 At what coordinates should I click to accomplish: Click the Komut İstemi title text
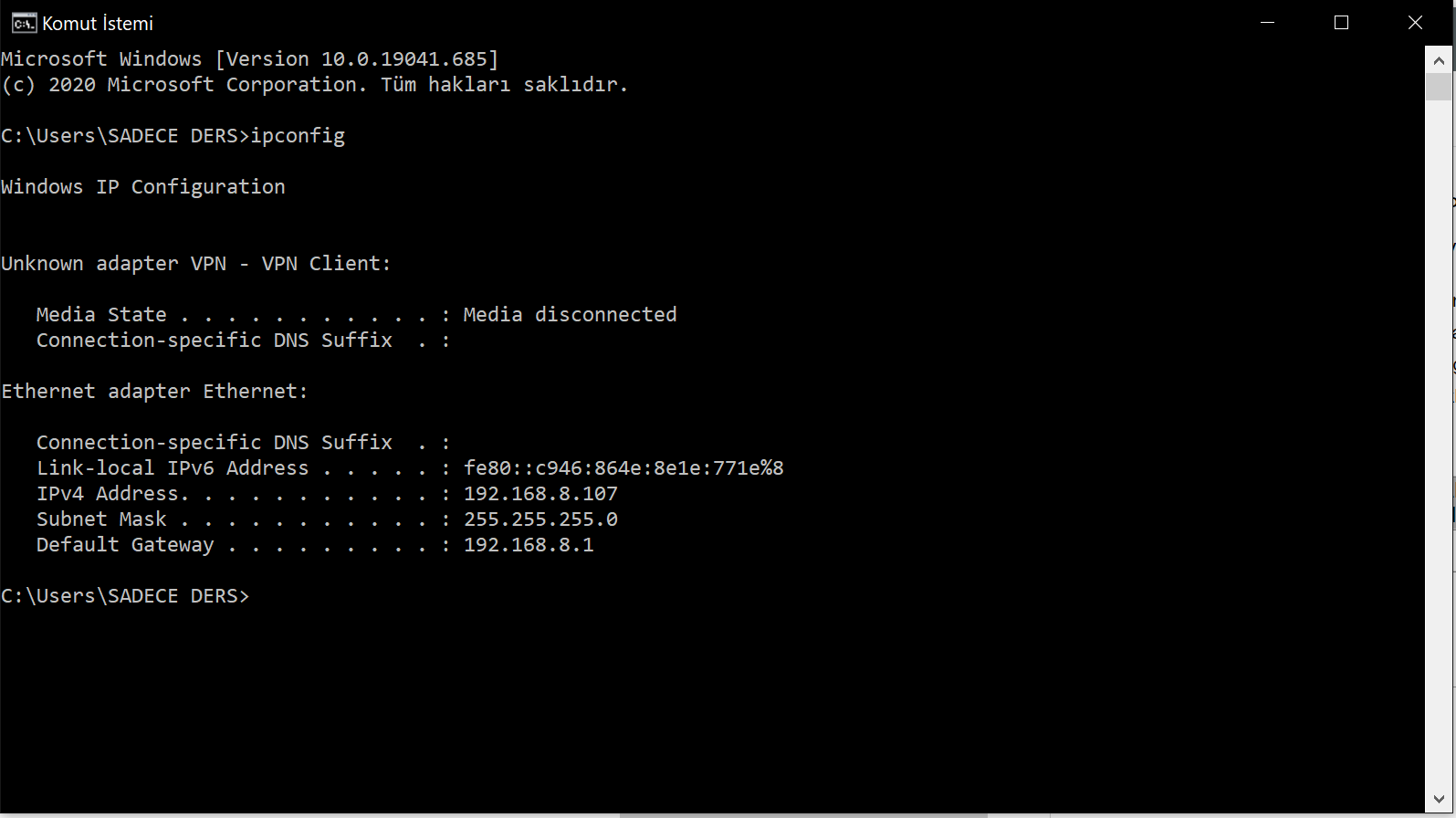click(98, 24)
